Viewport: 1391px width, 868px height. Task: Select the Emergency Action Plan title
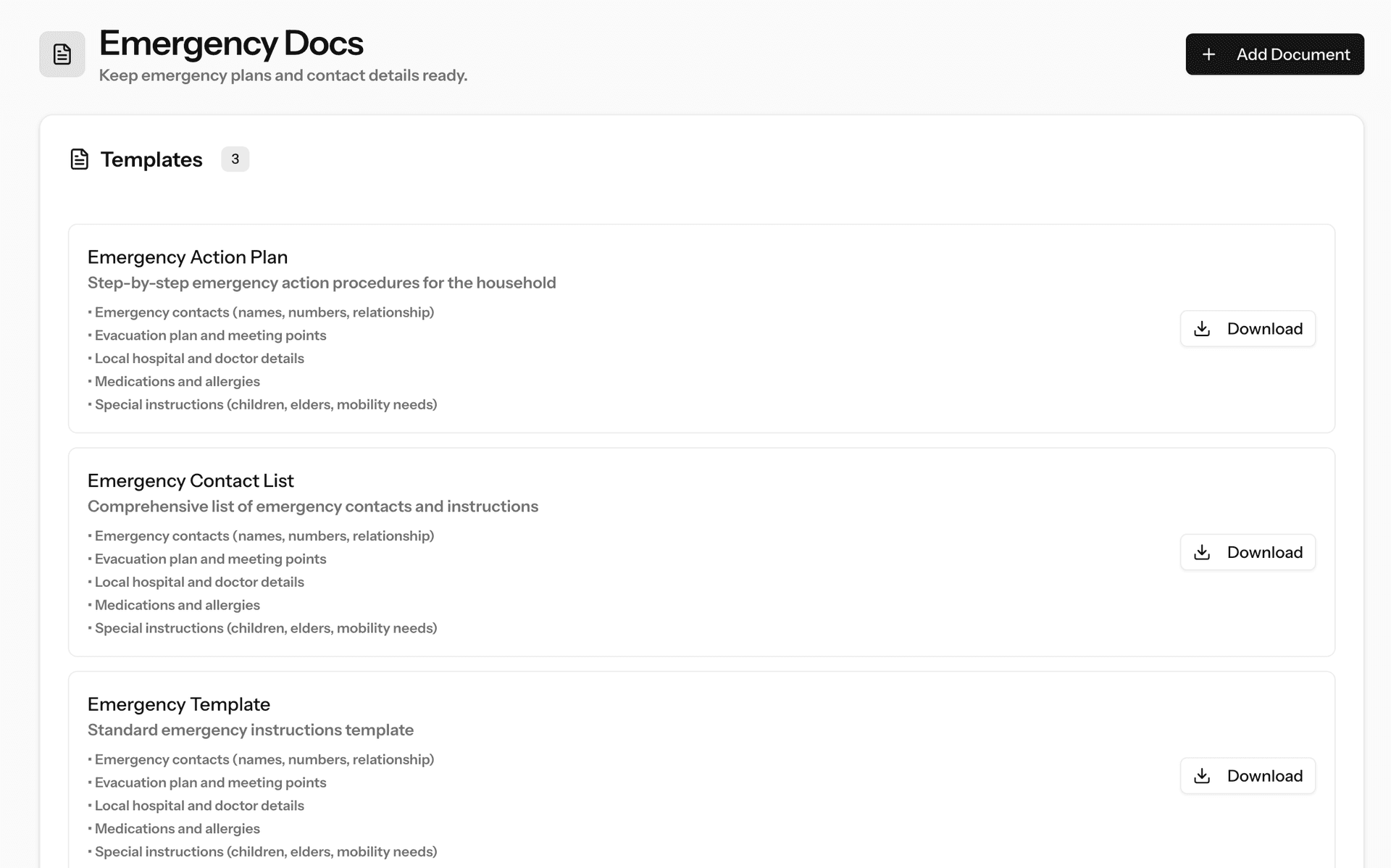click(x=188, y=257)
